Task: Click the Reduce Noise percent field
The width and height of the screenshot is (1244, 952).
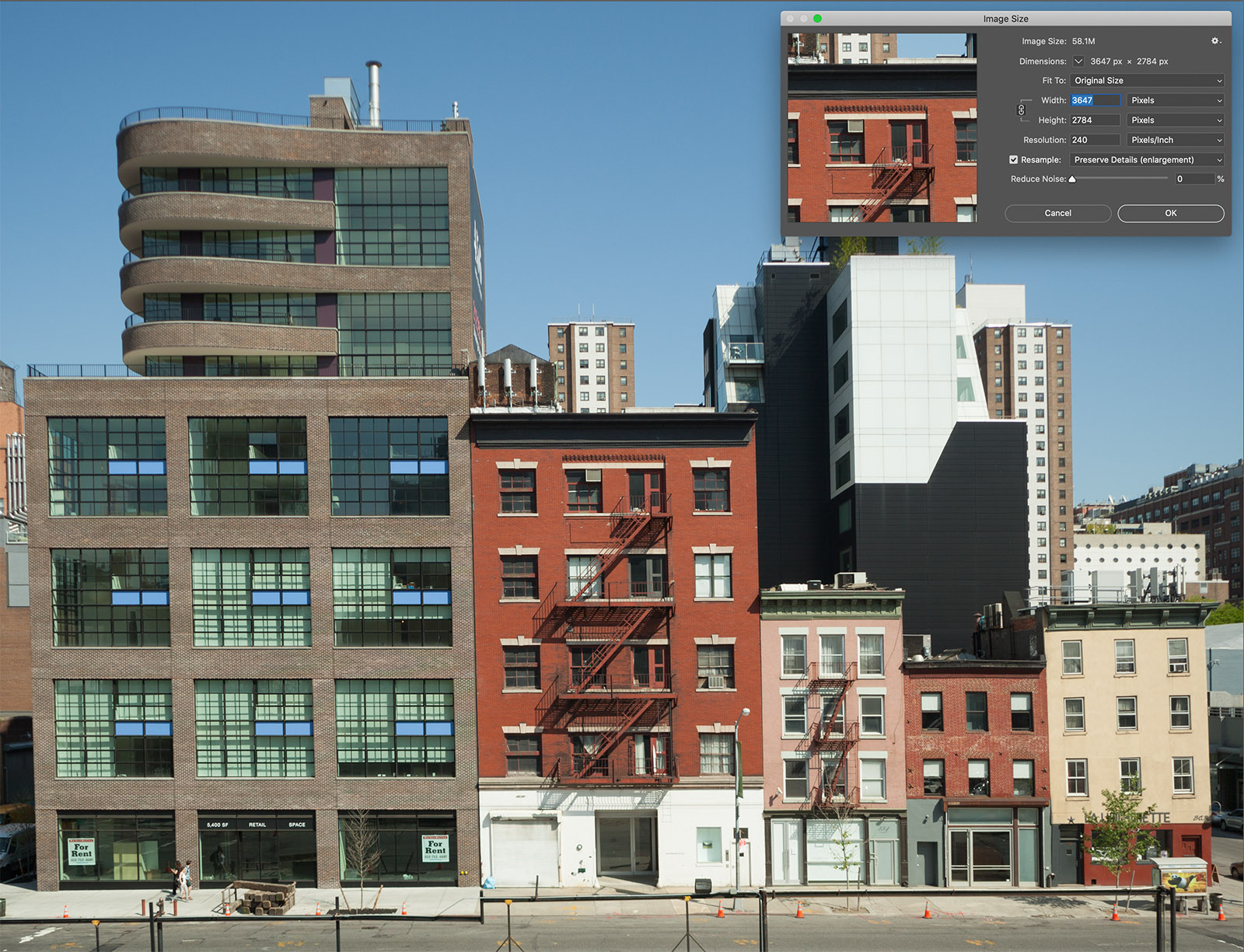Action: point(1193,180)
